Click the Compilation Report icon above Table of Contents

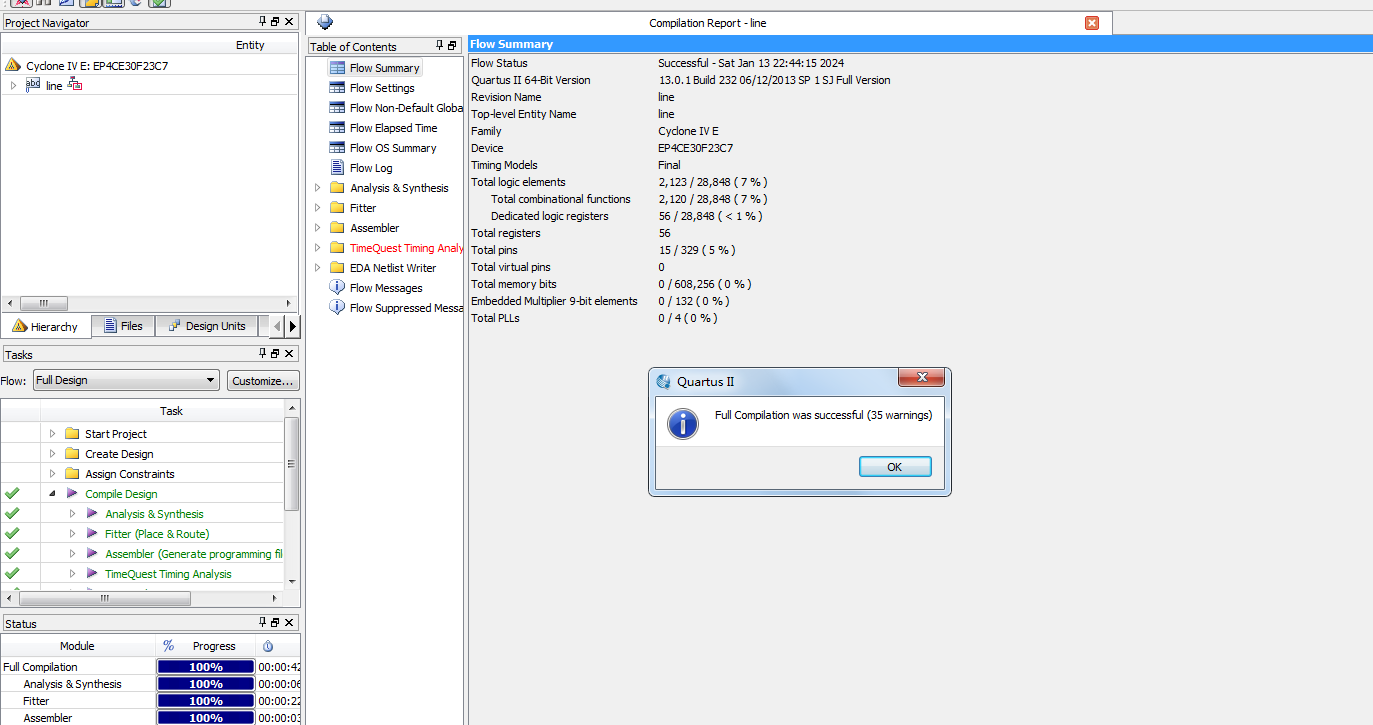click(325, 22)
